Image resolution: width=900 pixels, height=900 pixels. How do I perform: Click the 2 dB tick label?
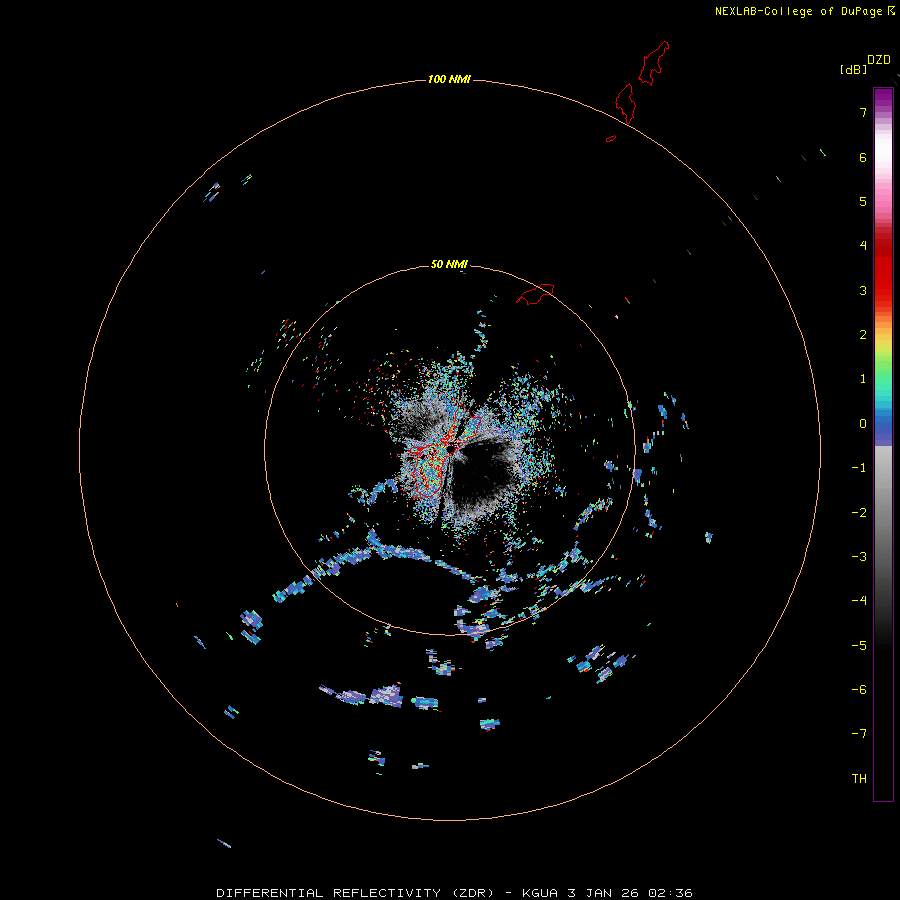tap(863, 335)
